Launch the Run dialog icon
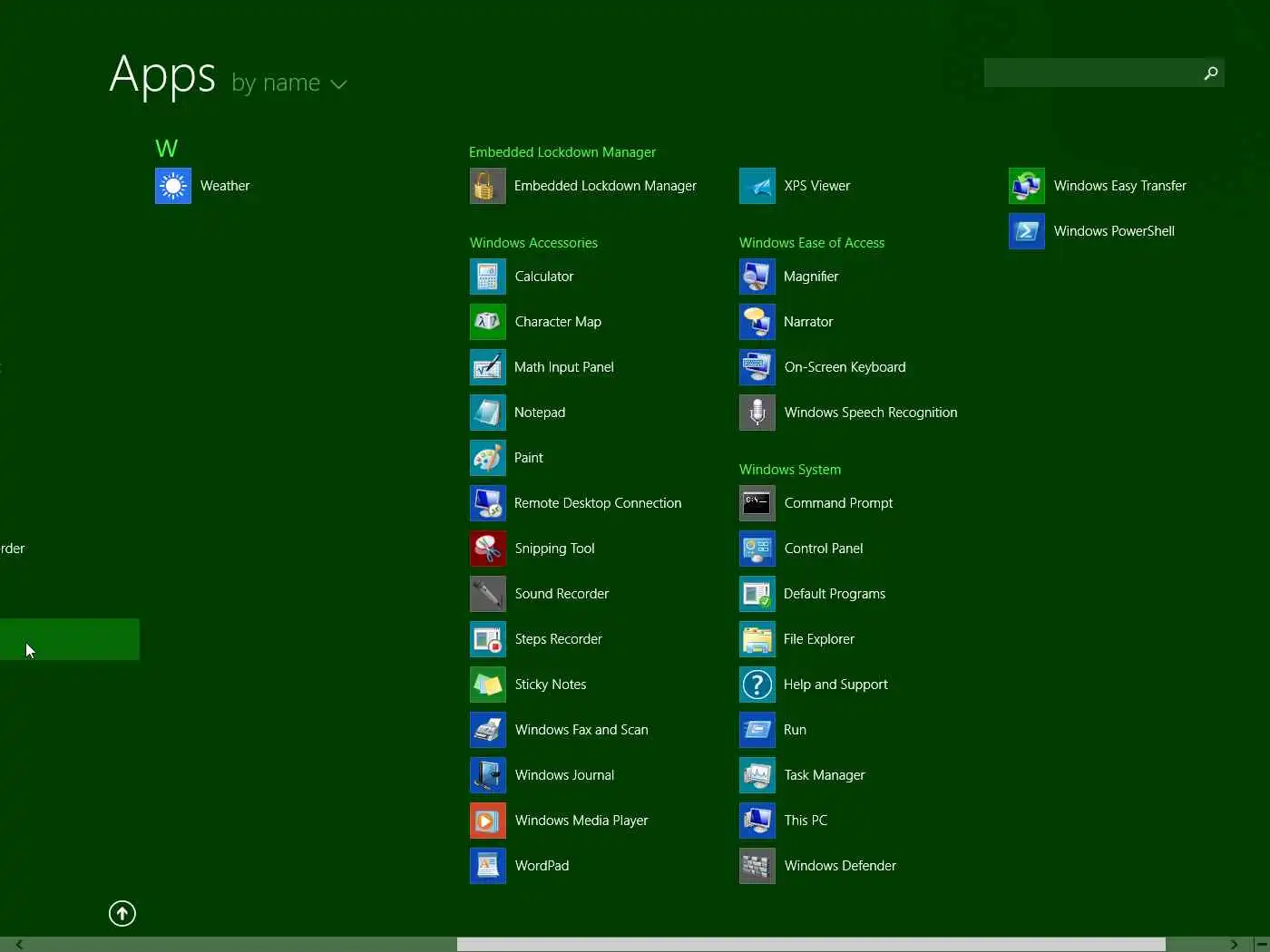 (x=757, y=730)
